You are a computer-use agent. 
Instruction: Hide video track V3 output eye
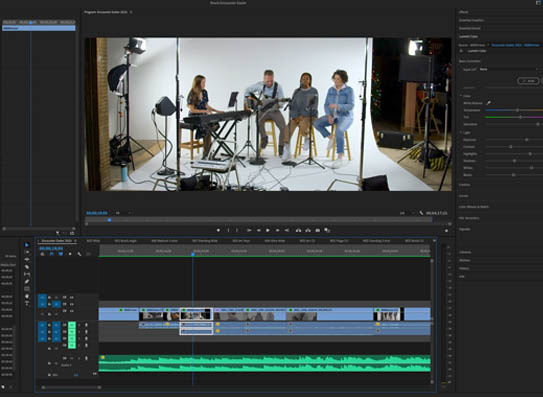[72, 297]
